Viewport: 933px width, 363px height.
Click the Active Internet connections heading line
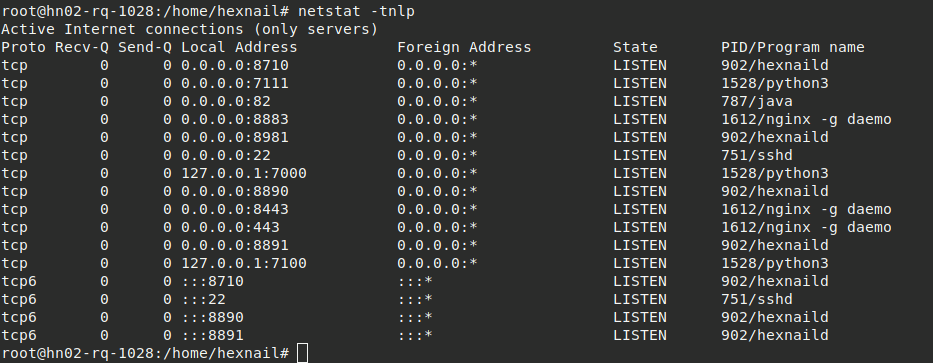[190, 29]
